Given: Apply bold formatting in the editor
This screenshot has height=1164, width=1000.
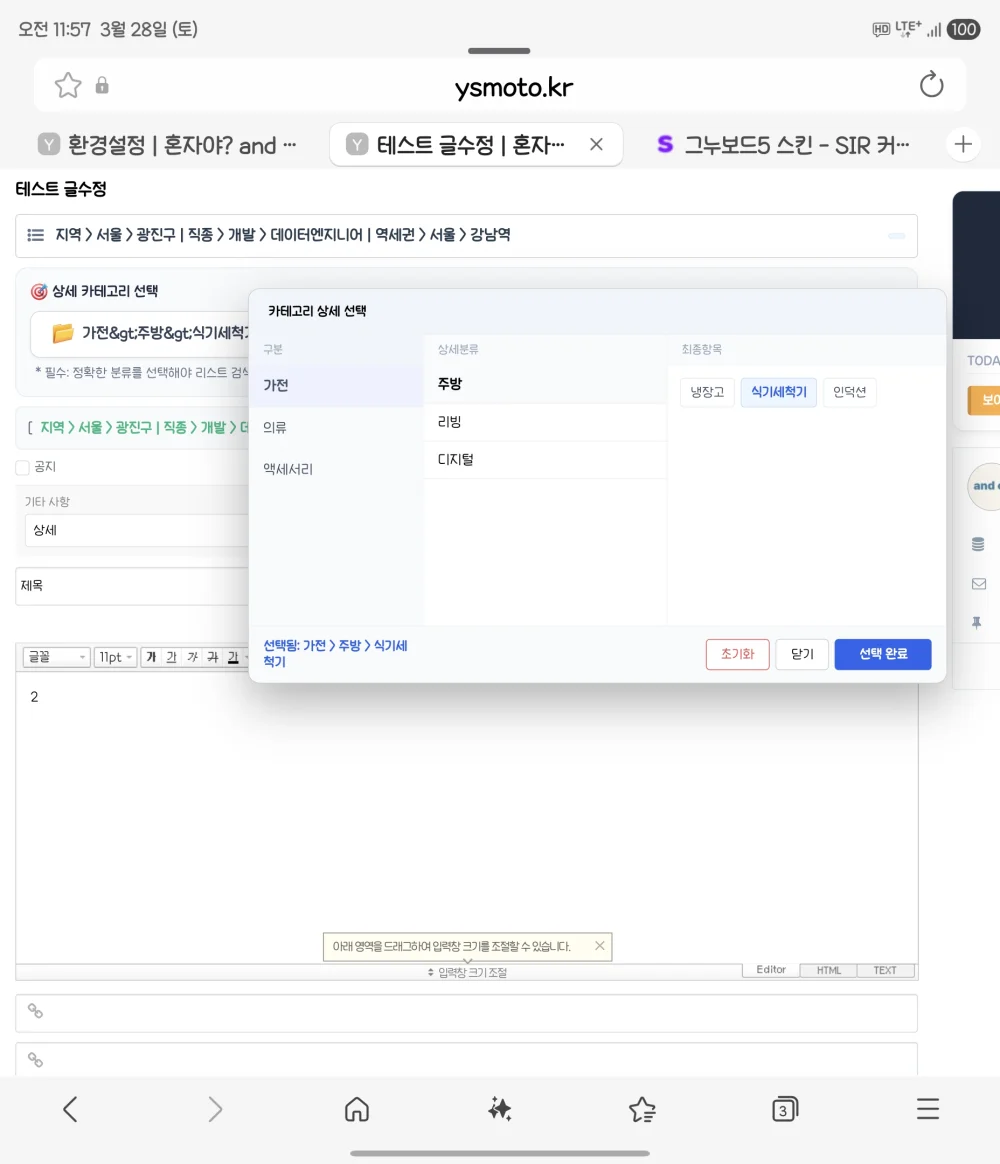Looking at the screenshot, I should click(x=151, y=657).
